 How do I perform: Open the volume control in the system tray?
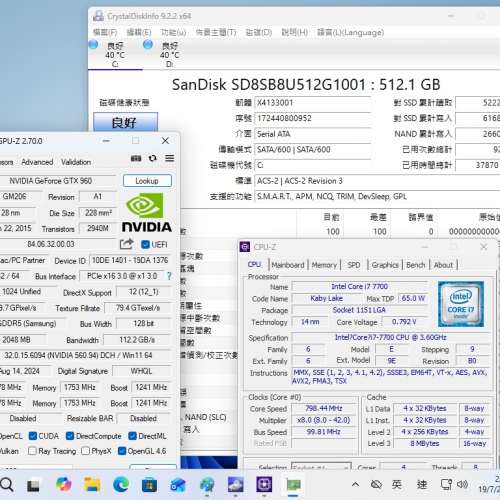[x=462, y=484]
